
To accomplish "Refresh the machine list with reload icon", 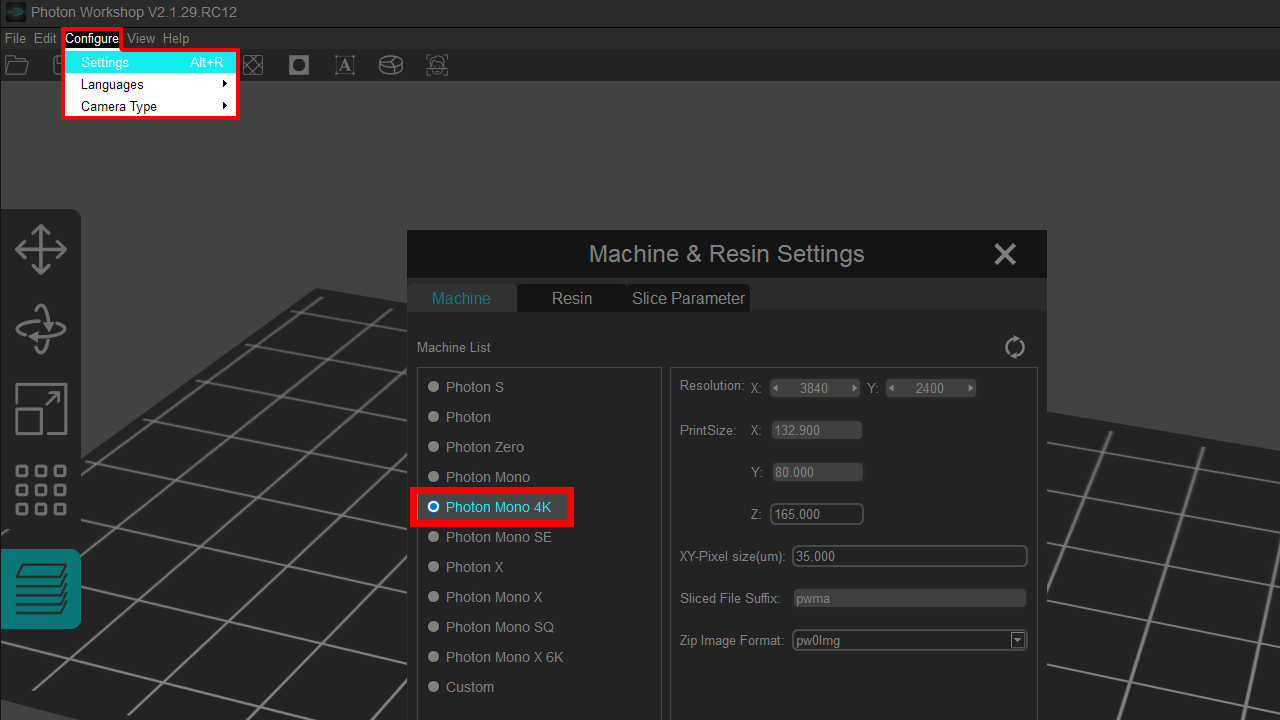I will (1015, 347).
